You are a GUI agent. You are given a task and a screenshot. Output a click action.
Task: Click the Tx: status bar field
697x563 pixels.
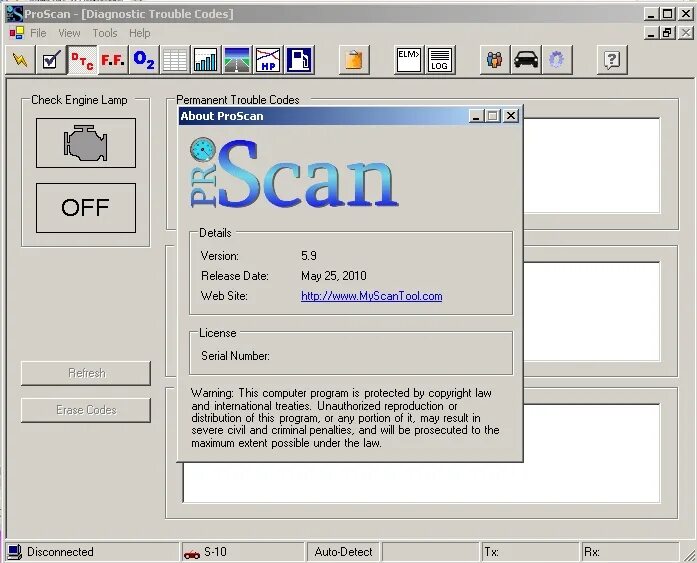pos(530,552)
